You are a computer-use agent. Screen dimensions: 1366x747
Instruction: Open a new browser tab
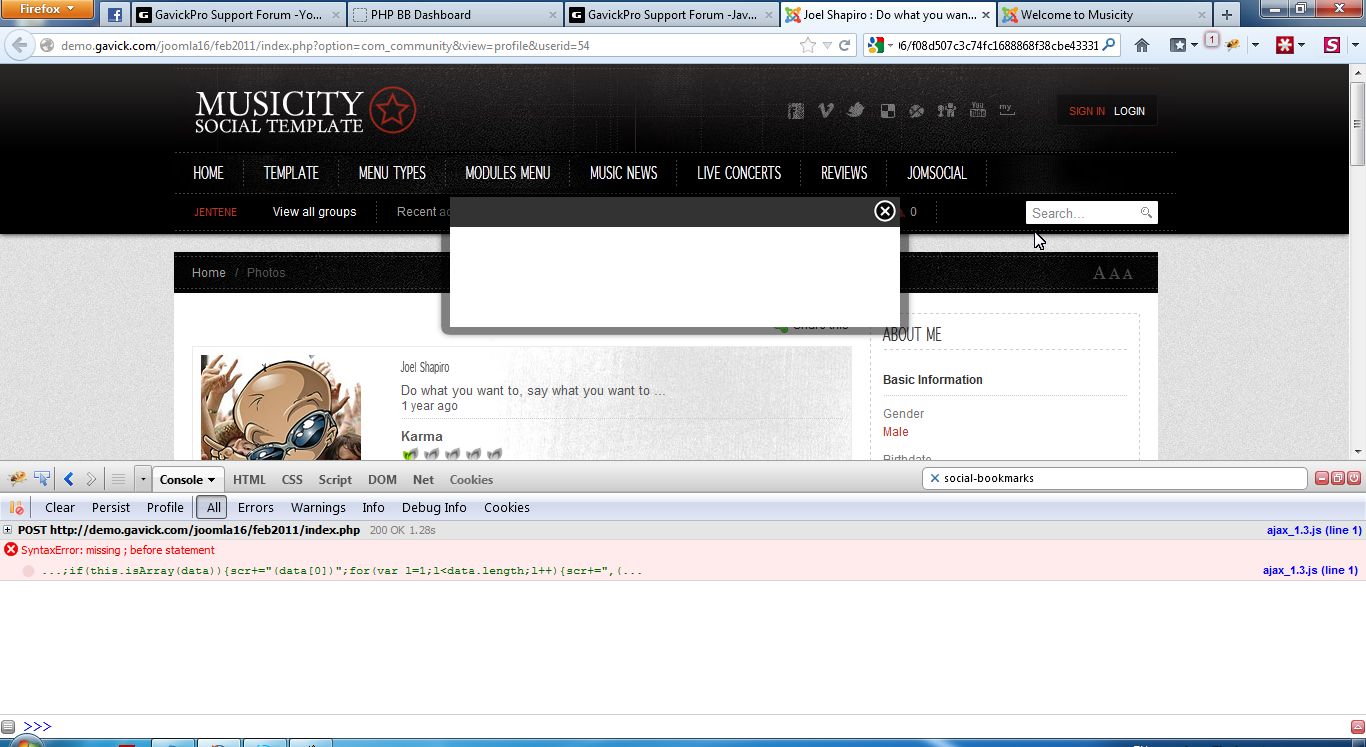click(1227, 15)
